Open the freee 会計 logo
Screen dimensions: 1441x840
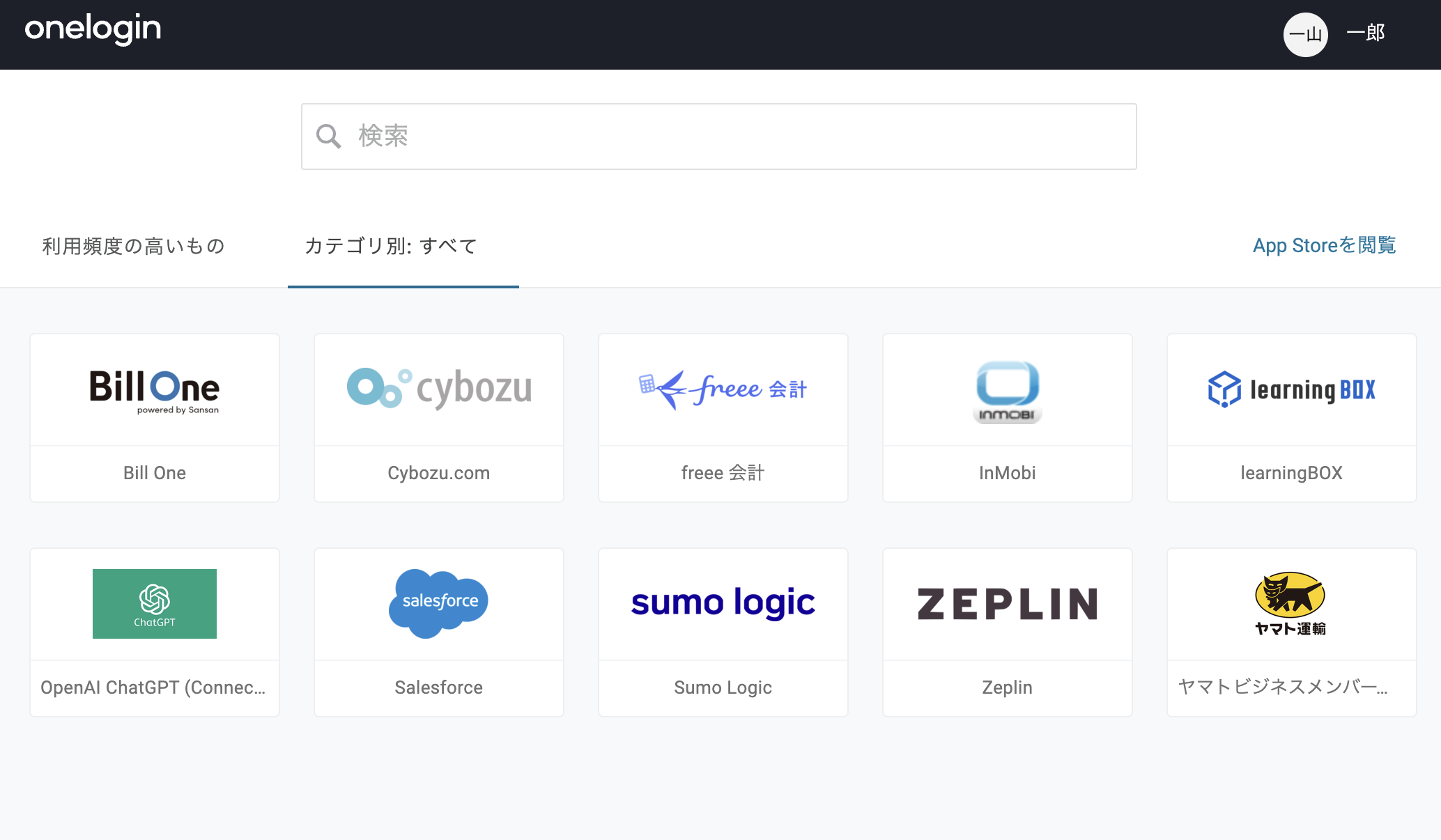pyautogui.click(x=723, y=389)
